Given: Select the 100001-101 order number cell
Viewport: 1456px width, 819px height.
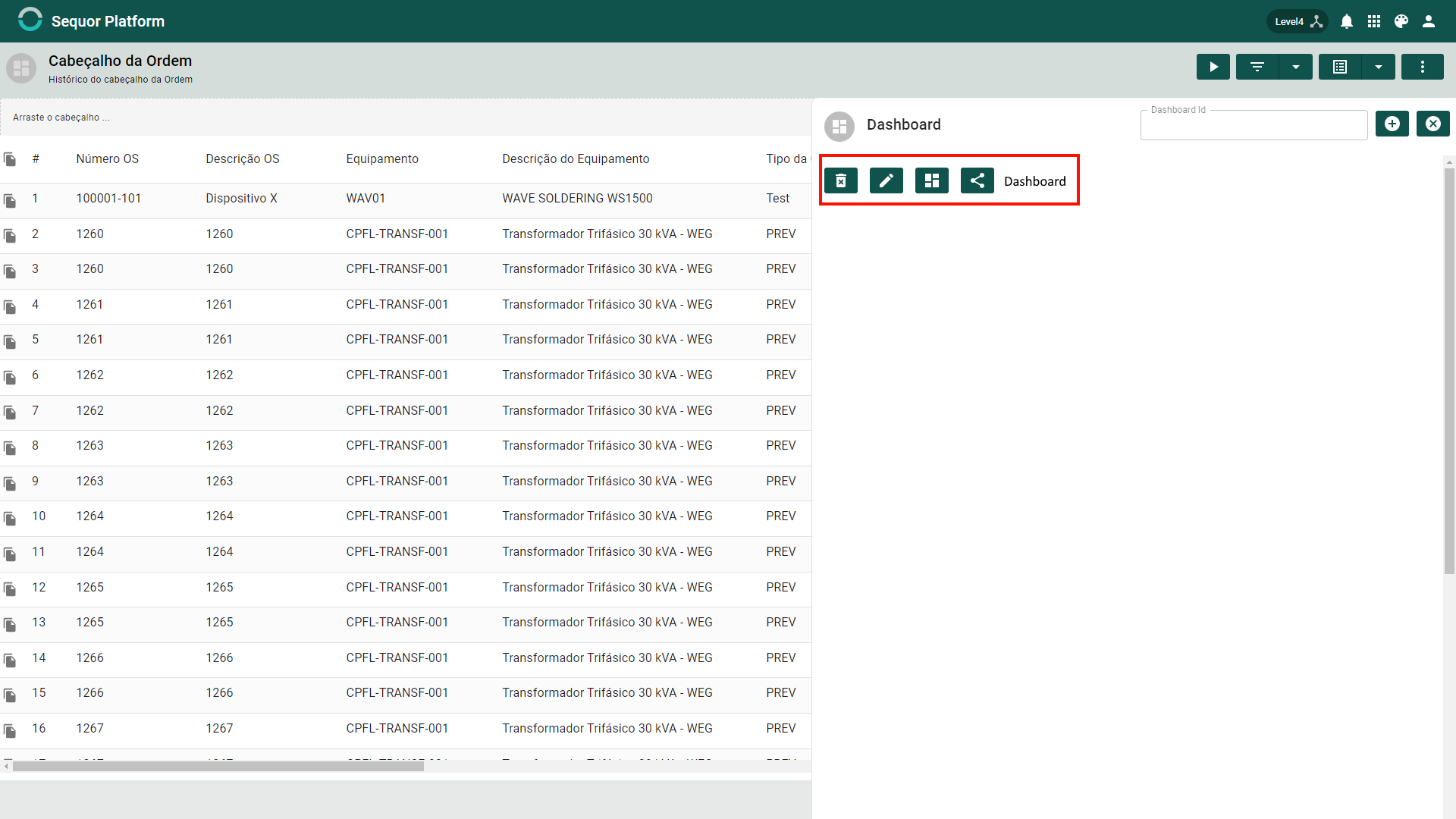Looking at the screenshot, I should coord(108,198).
